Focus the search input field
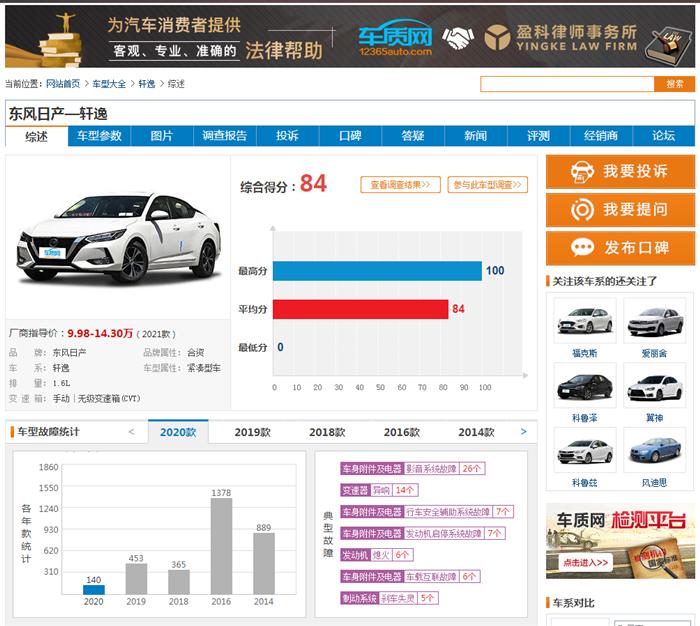This screenshot has width=700, height=626. coord(567,84)
